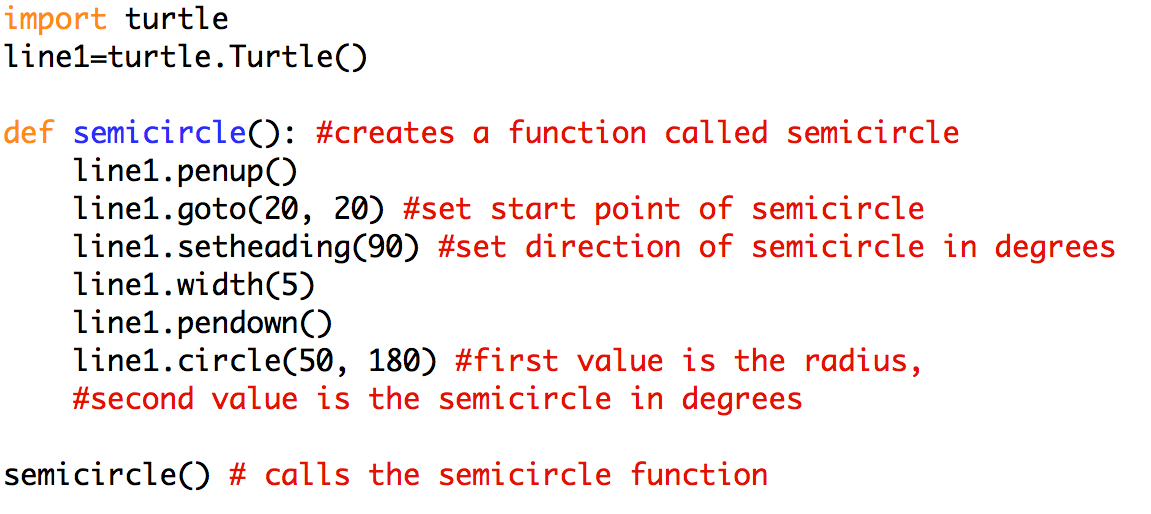Image resolution: width=1151 pixels, height=514 pixels.
Task: Click the 'creates a function called semicircle' comment
Action: [637, 133]
